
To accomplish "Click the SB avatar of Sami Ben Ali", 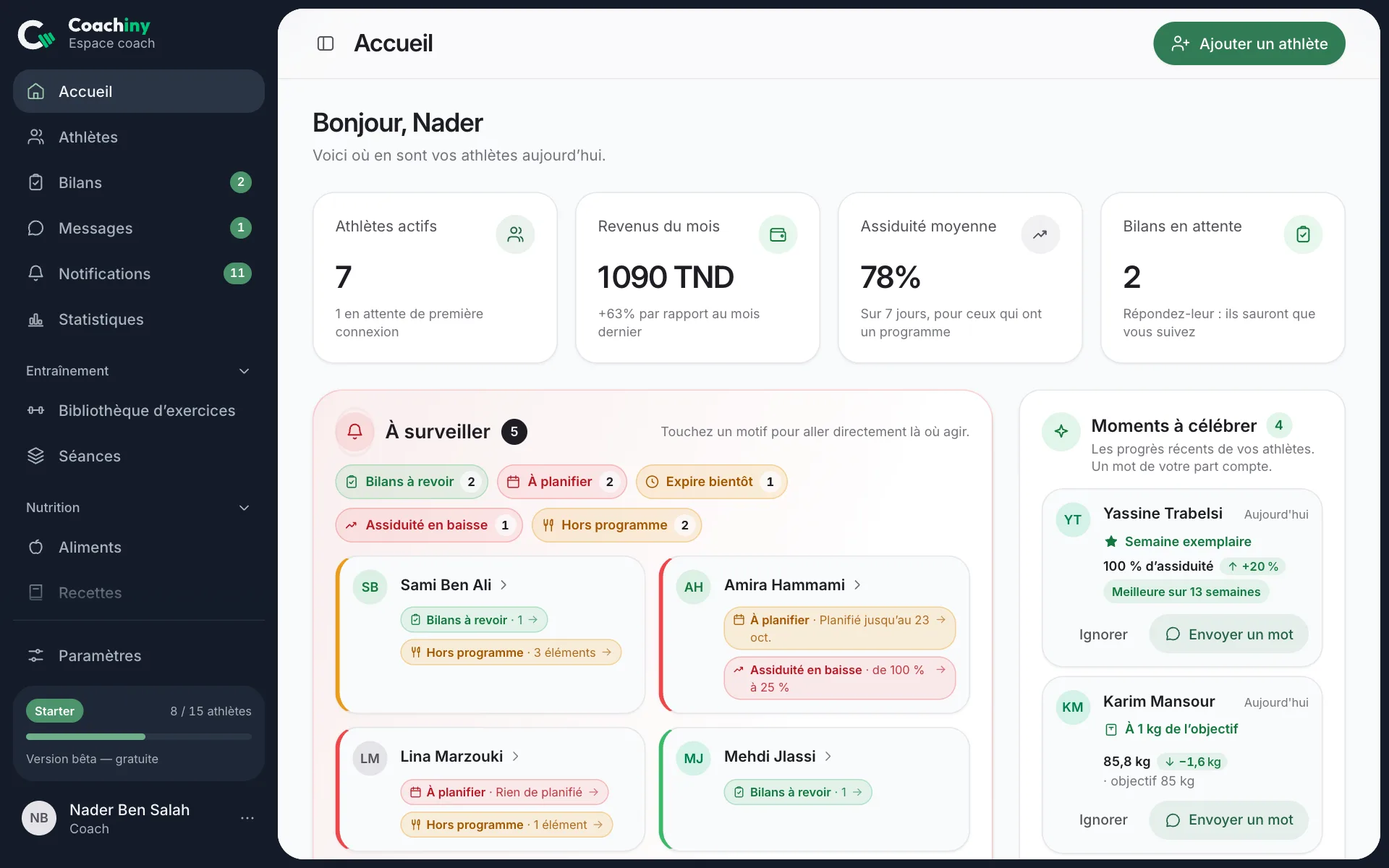I will (370, 587).
